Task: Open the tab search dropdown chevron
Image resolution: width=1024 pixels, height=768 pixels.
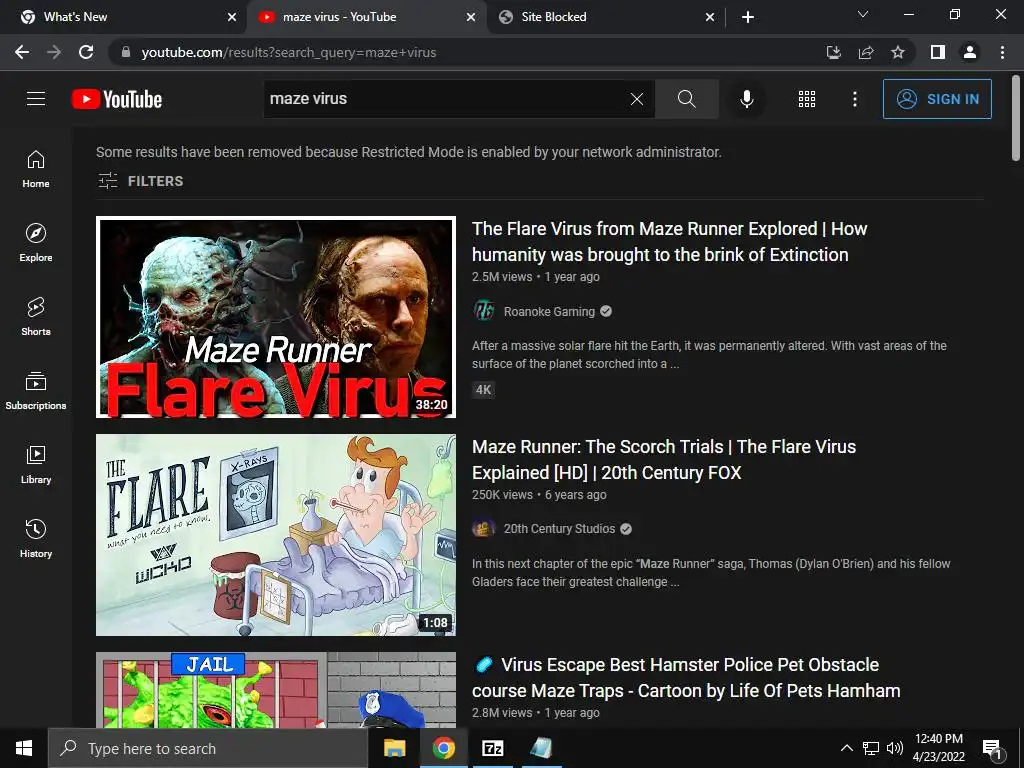Action: click(x=863, y=14)
